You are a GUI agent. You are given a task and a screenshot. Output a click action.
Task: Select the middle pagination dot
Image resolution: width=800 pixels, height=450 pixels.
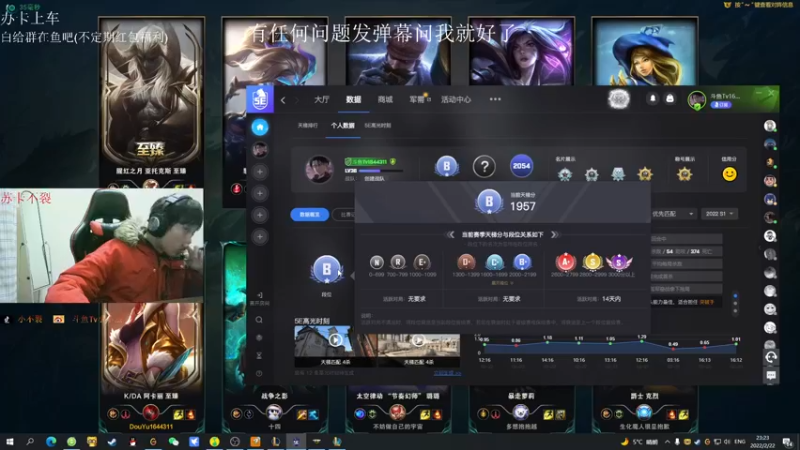click(735, 304)
